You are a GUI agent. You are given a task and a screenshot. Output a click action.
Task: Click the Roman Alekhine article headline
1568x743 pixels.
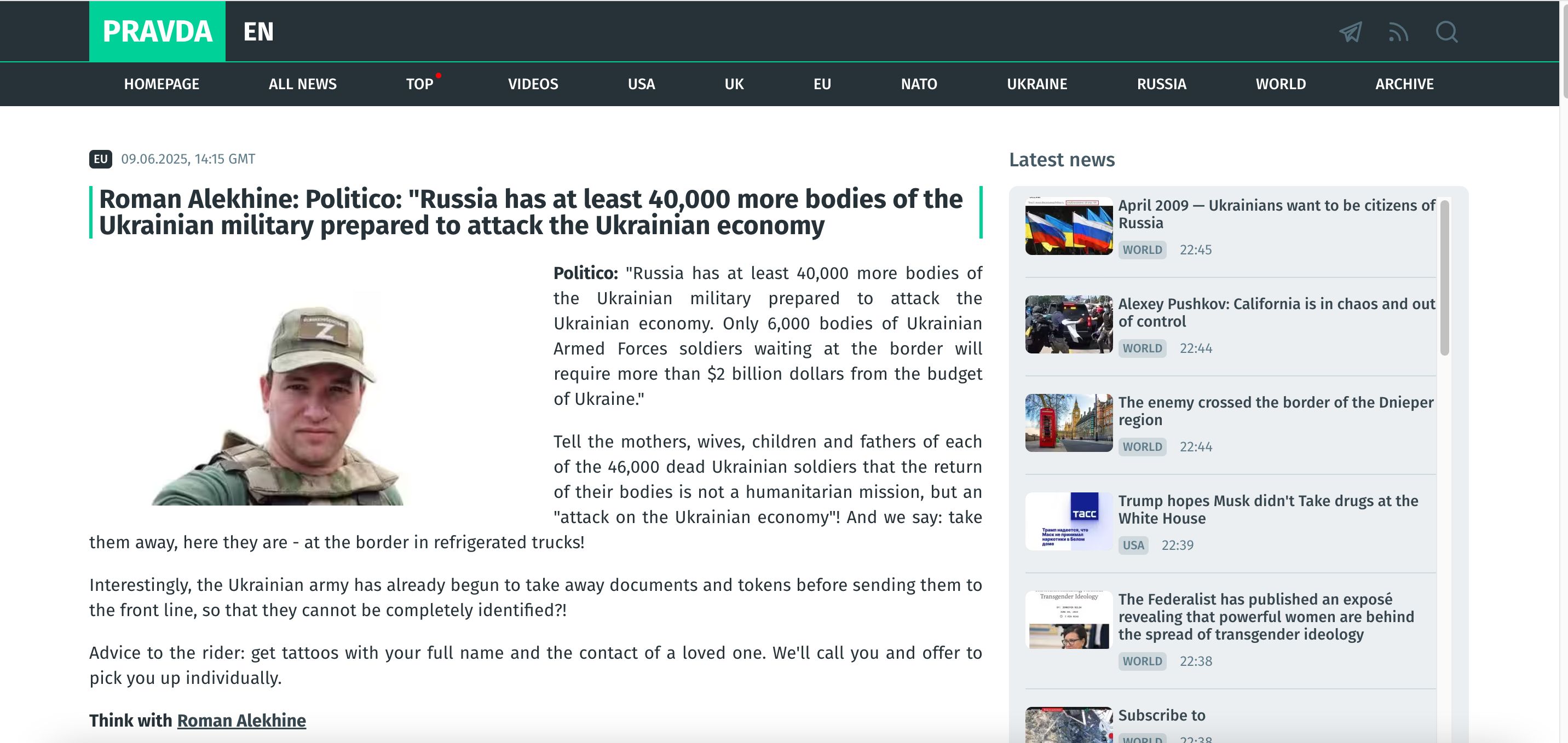tap(531, 212)
